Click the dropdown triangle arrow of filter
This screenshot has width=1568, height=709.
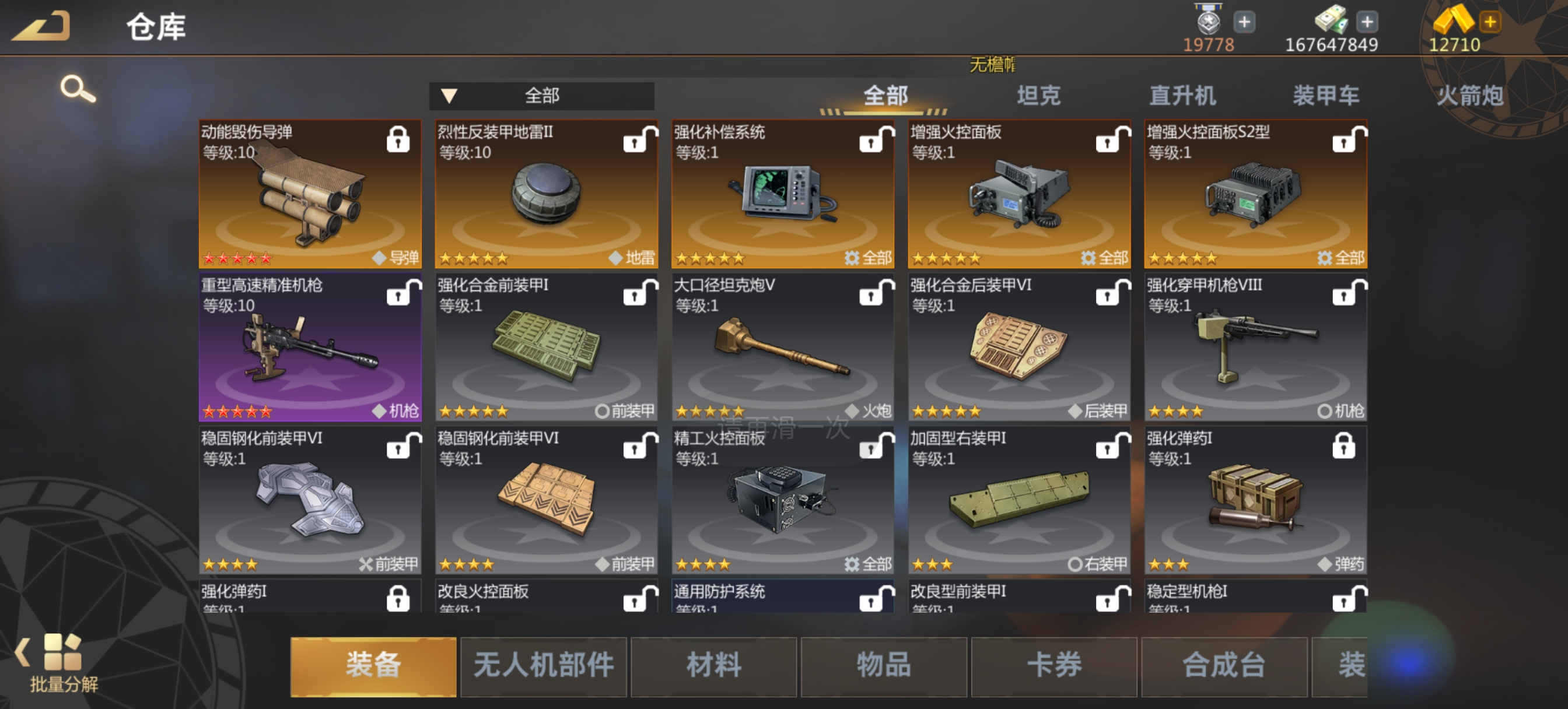click(x=449, y=96)
